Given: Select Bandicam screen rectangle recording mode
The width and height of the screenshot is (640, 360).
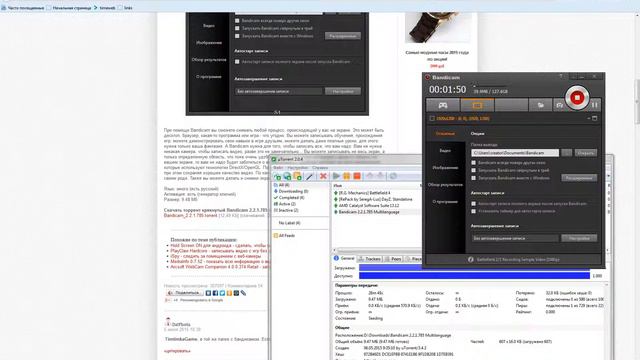Looking at the screenshot, I should [x=477, y=105].
